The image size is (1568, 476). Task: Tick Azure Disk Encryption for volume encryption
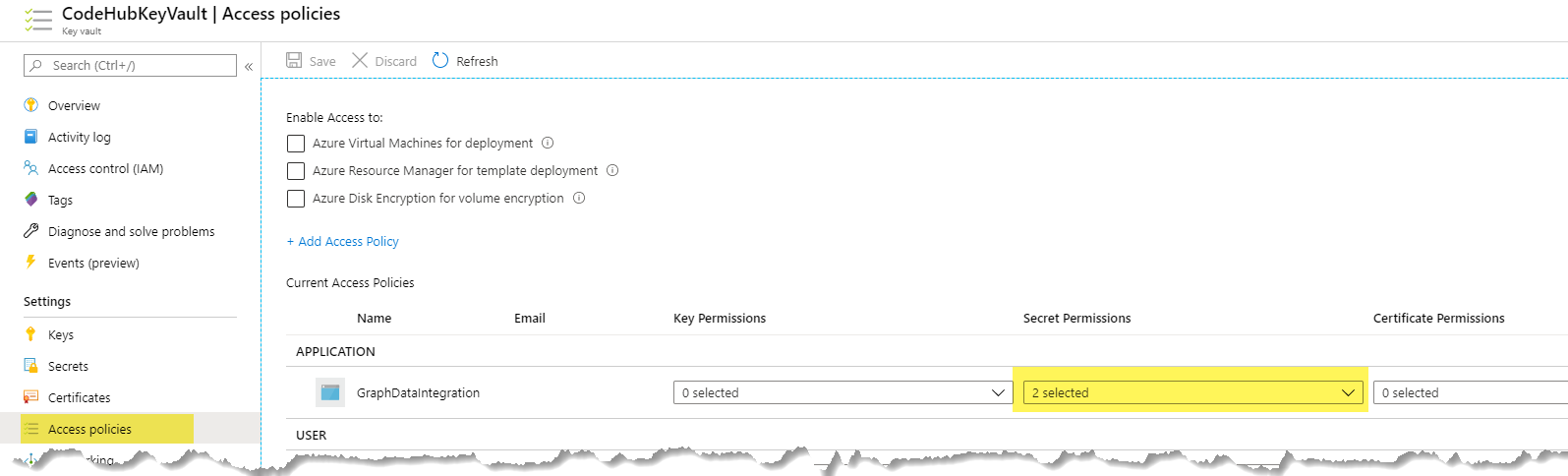296,199
